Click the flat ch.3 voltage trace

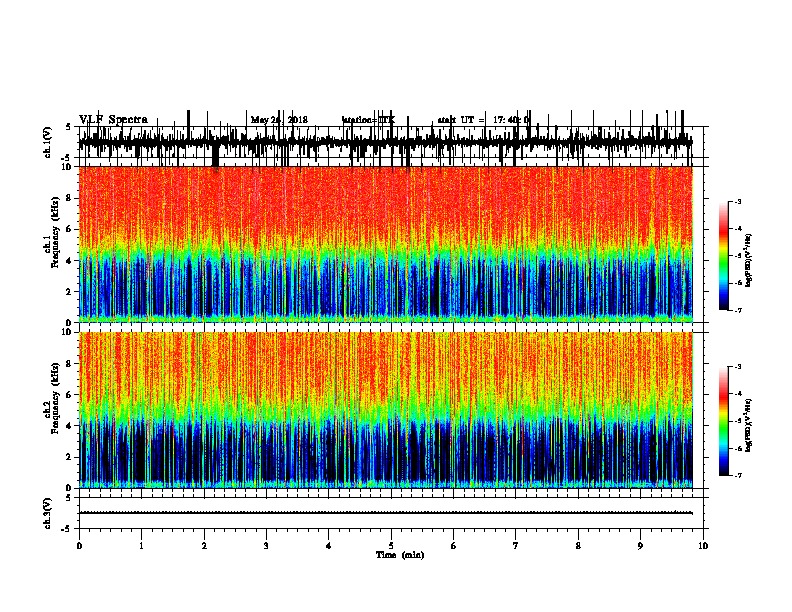[x=386, y=513]
